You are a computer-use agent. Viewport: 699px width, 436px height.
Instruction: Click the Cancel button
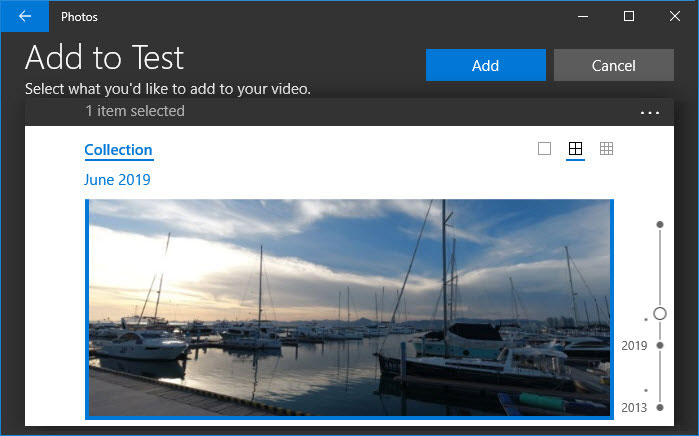point(613,65)
